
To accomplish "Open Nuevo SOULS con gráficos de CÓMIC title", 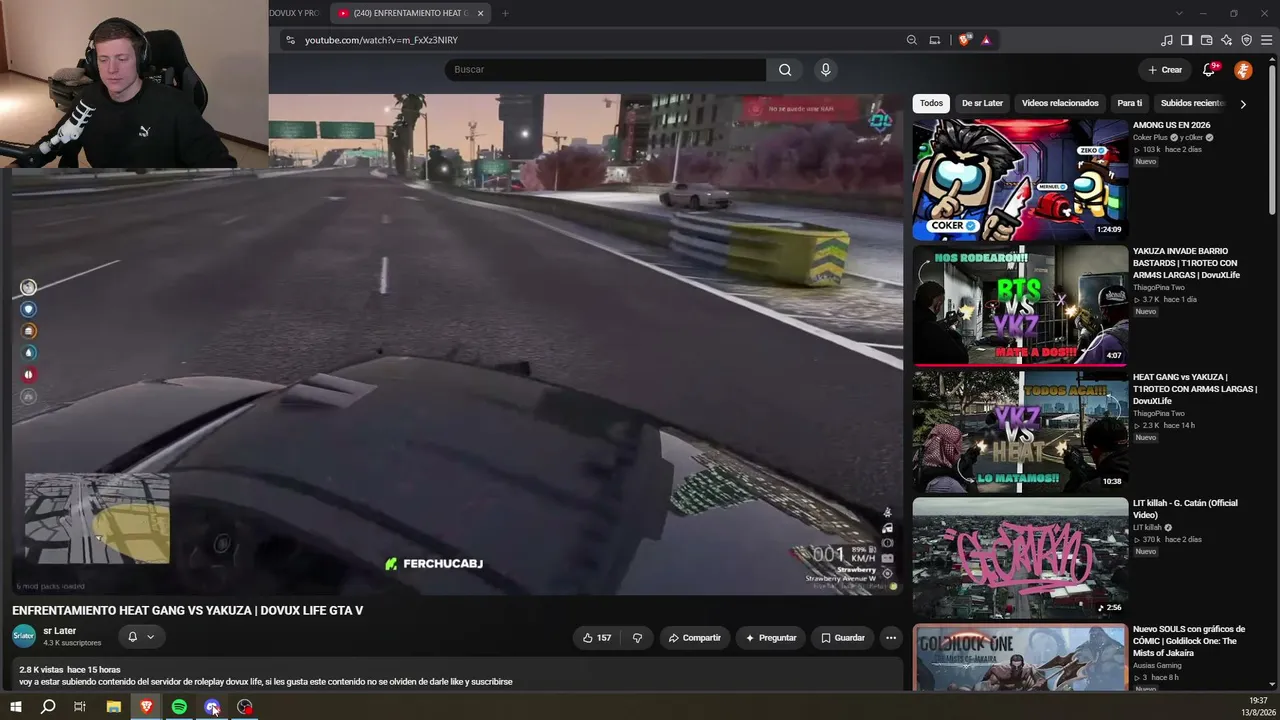I will (1189, 641).
